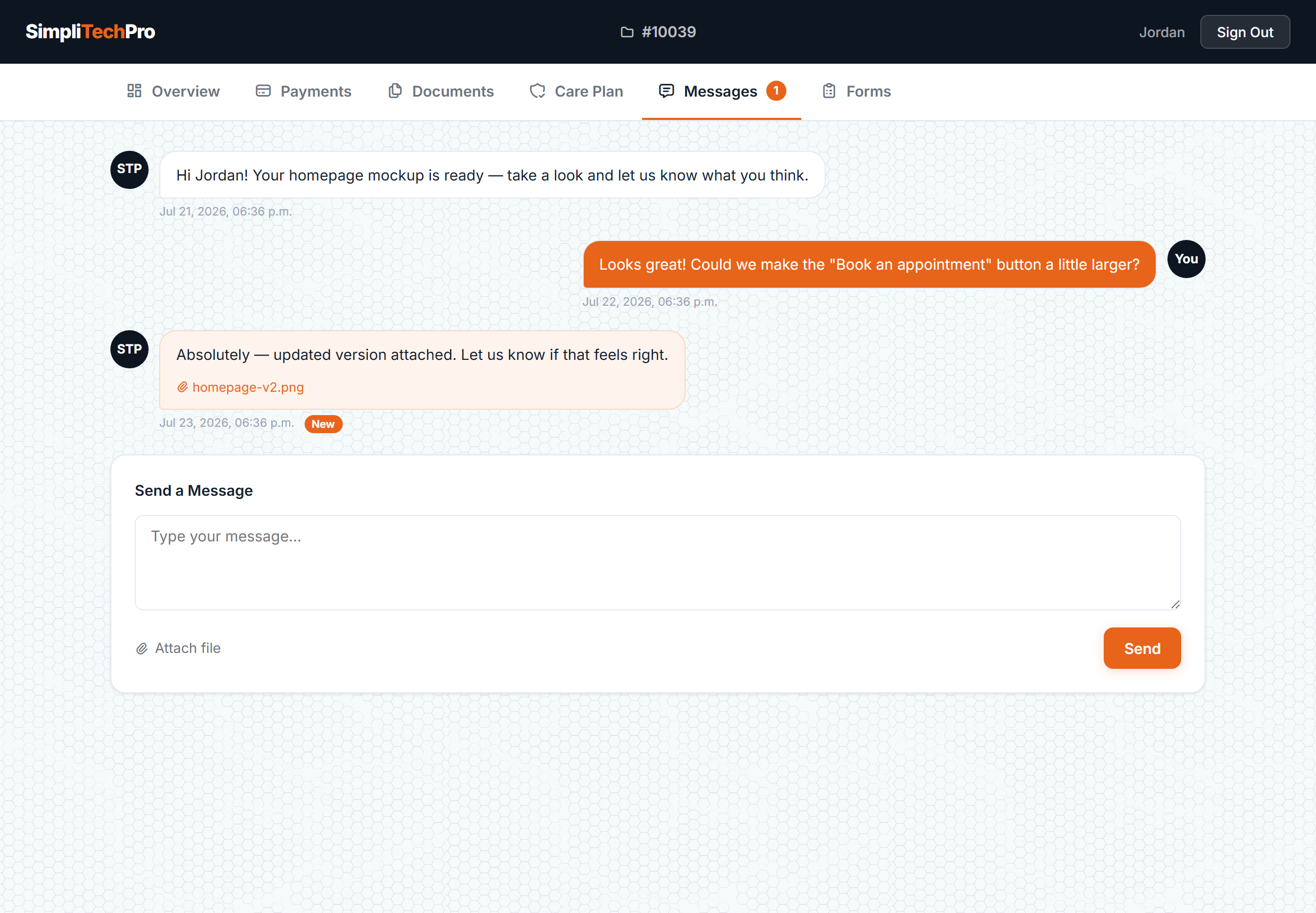Image resolution: width=1316 pixels, height=913 pixels.
Task: Click the Jul 23, 2026 timestamp
Action: (x=227, y=423)
